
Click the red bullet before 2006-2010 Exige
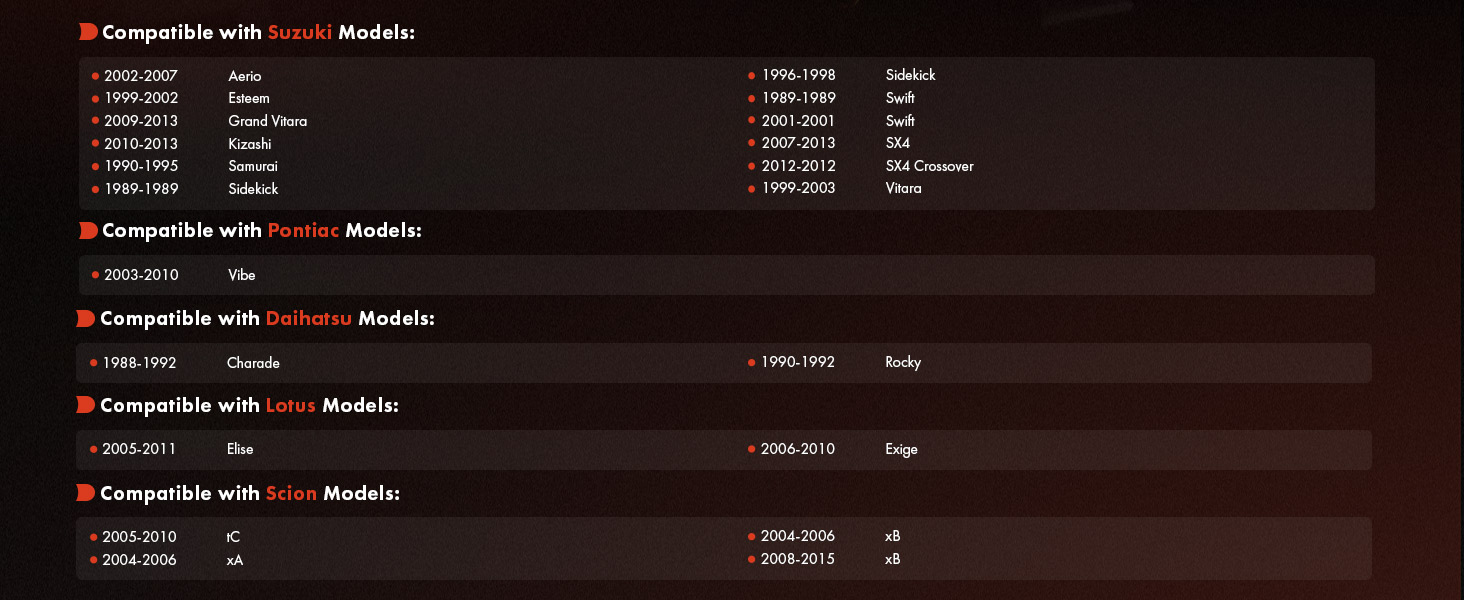[752, 450]
